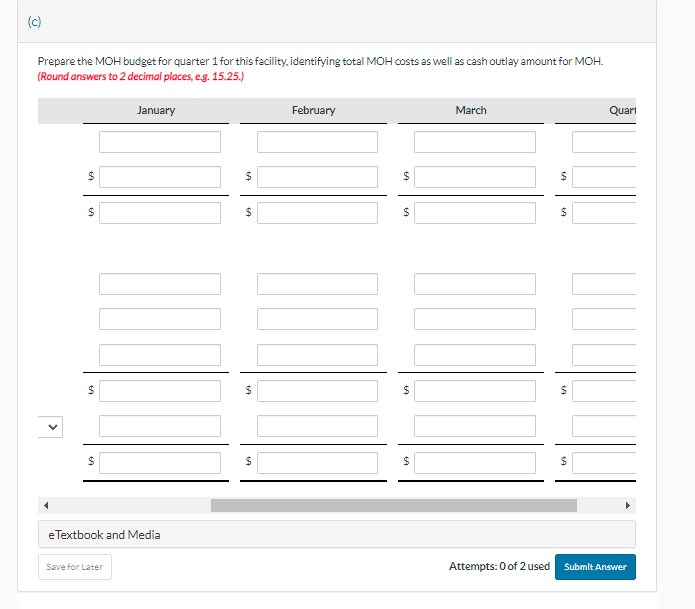This screenshot has height=609, width=695.
Task: Click the March fourth-row input field
Action: 475,284
